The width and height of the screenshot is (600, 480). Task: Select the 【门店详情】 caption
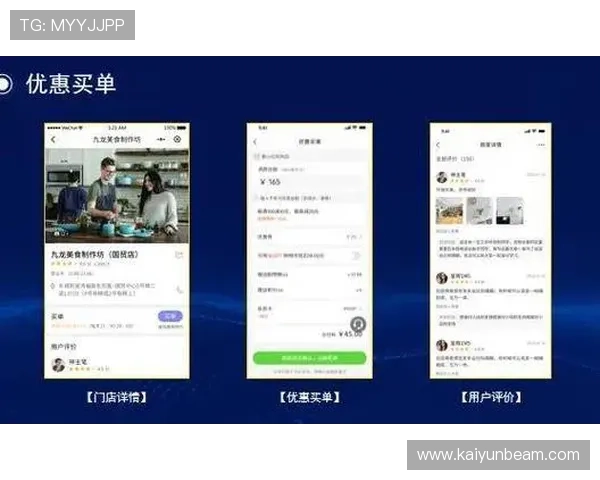[x=117, y=397]
